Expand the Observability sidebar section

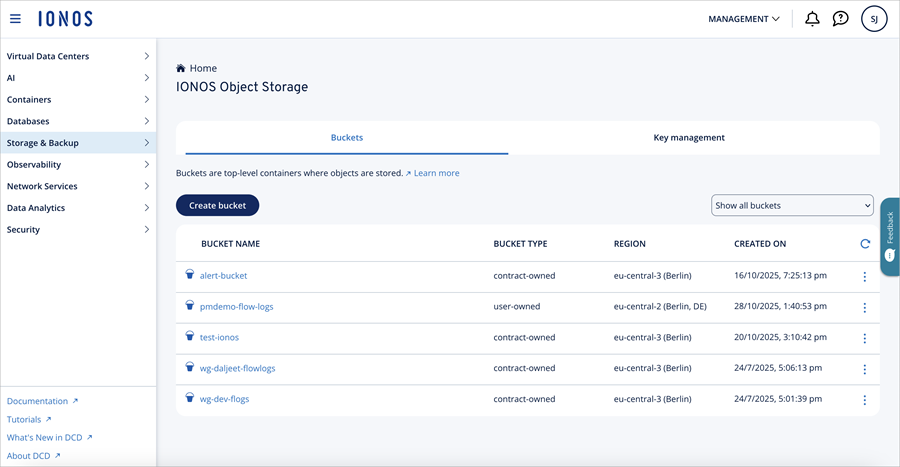(x=78, y=165)
